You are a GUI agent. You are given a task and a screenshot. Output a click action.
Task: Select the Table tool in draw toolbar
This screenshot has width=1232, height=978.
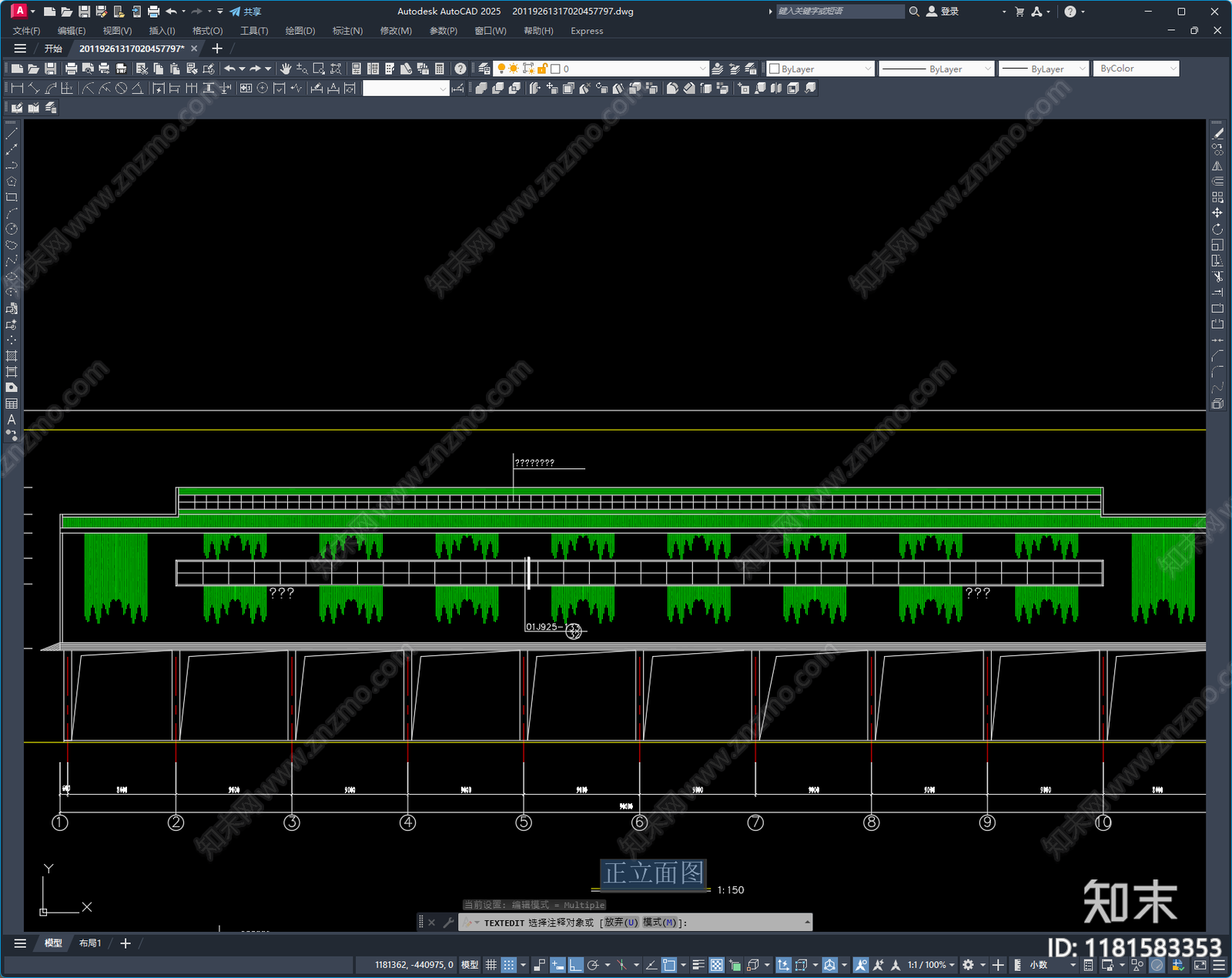tap(12, 404)
